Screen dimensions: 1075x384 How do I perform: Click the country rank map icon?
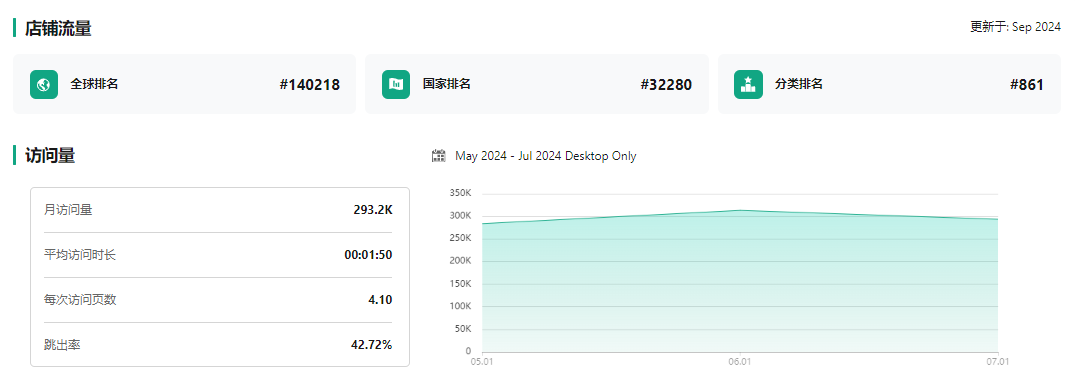(396, 84)
